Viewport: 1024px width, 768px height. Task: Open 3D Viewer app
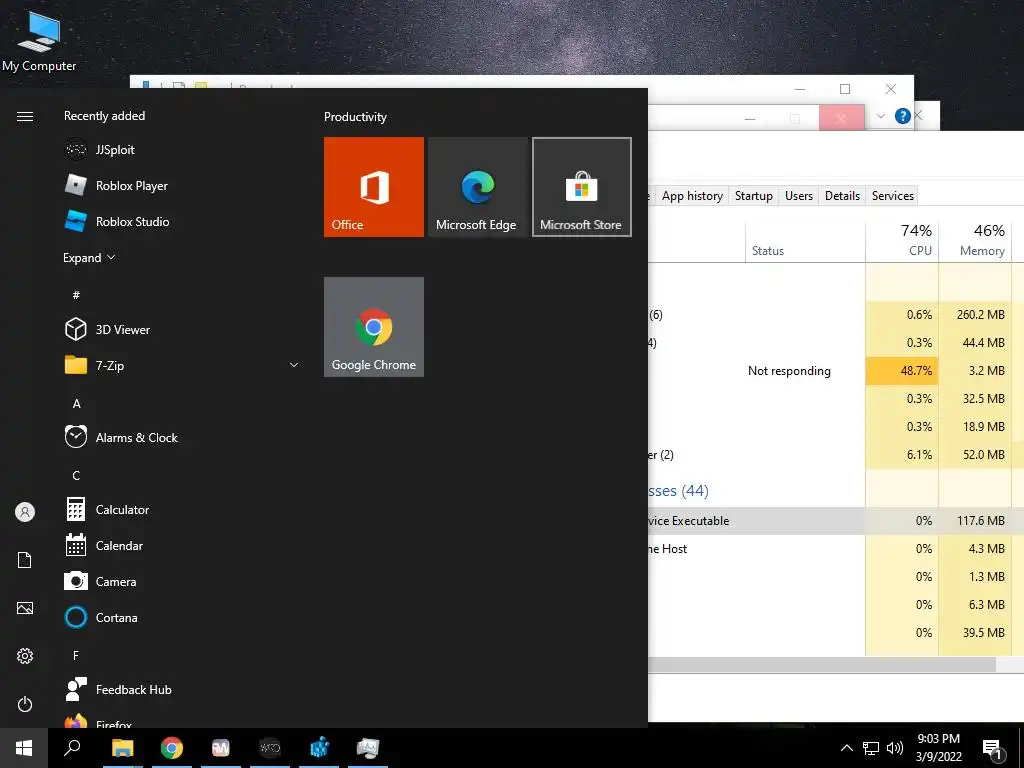click(x=183, y=329)
